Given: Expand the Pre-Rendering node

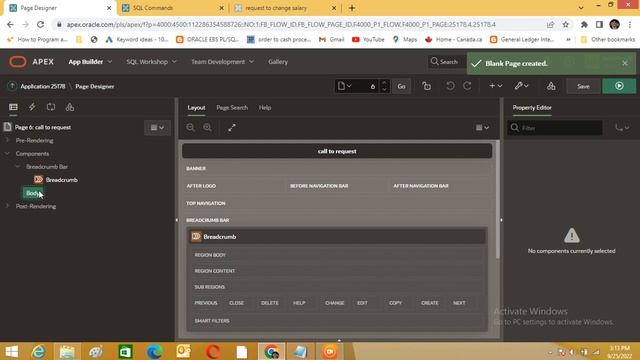Looking at the screenshot, I should pyautogui.click(x=7, y=140).
